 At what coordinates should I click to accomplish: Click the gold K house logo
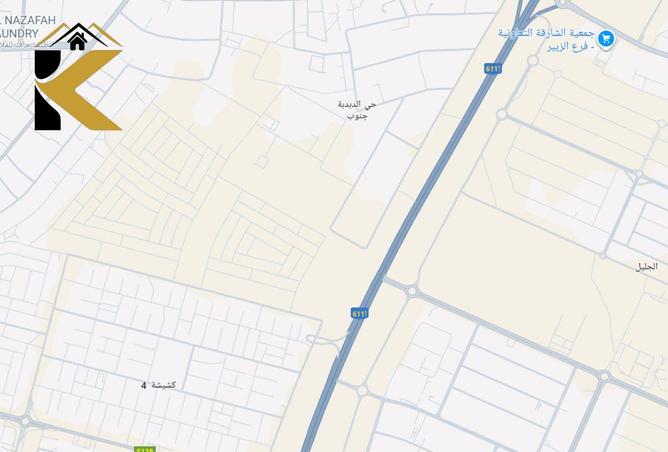tap(78, 77)
